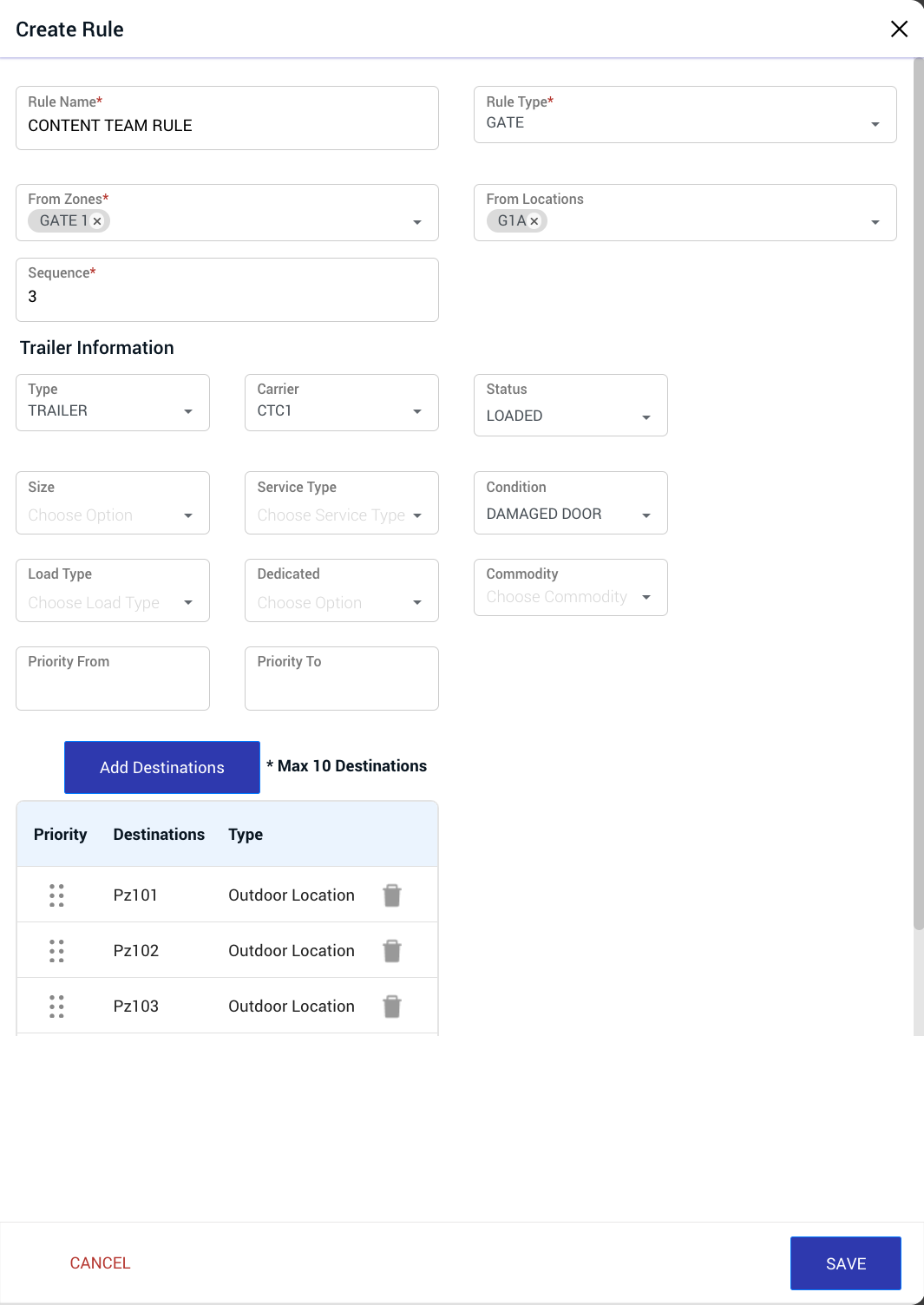Open the Status dropdown set to LOADED
The image size is (924, 1305).
[570, 405]
